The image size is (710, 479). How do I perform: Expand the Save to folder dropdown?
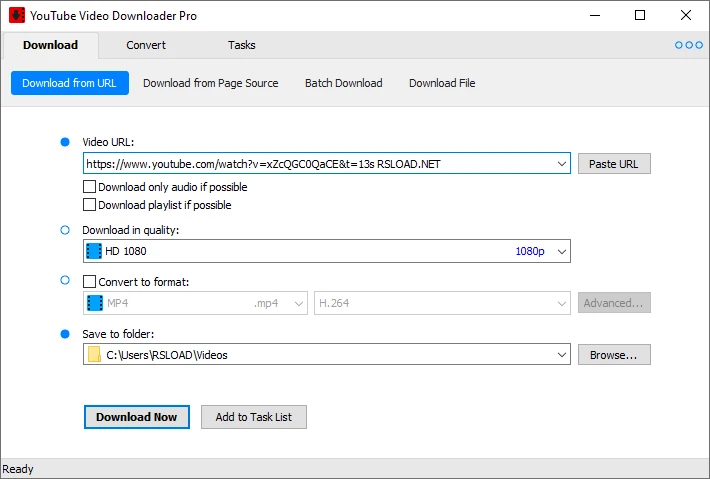pyautogui.click(x=561, y=355)
